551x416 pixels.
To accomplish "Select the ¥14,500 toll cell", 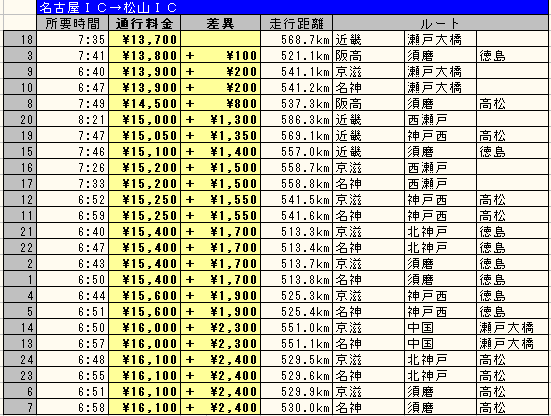I will 144,103.
